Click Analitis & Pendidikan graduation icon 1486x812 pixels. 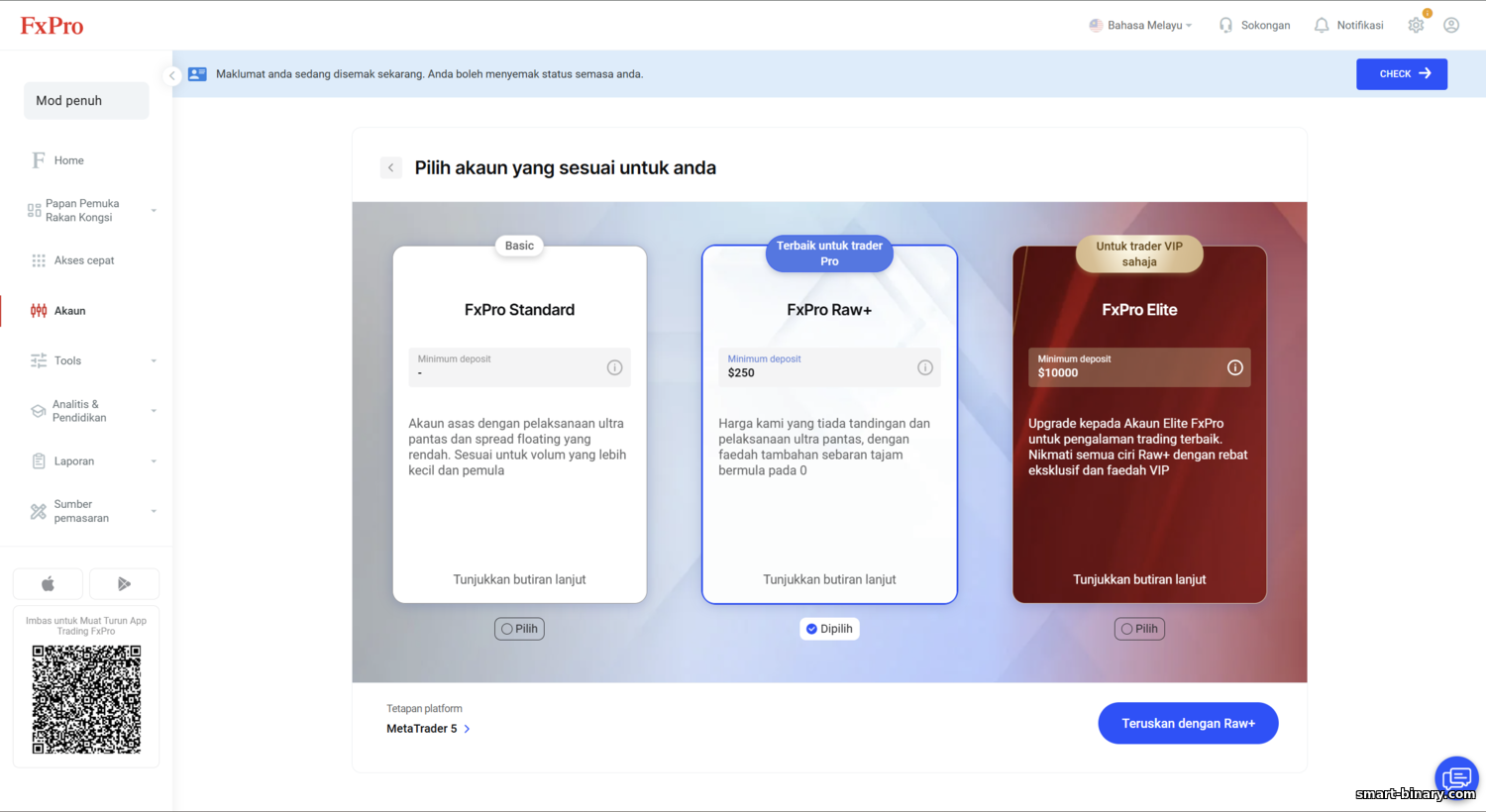point(39,411)
